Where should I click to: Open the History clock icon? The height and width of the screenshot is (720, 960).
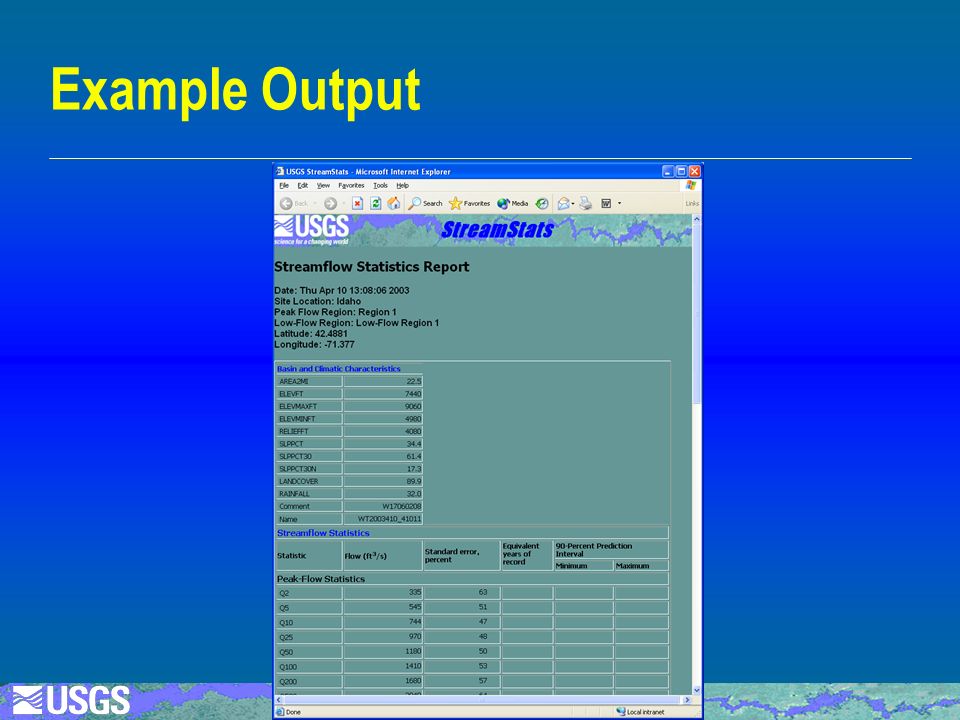[542, 203]
